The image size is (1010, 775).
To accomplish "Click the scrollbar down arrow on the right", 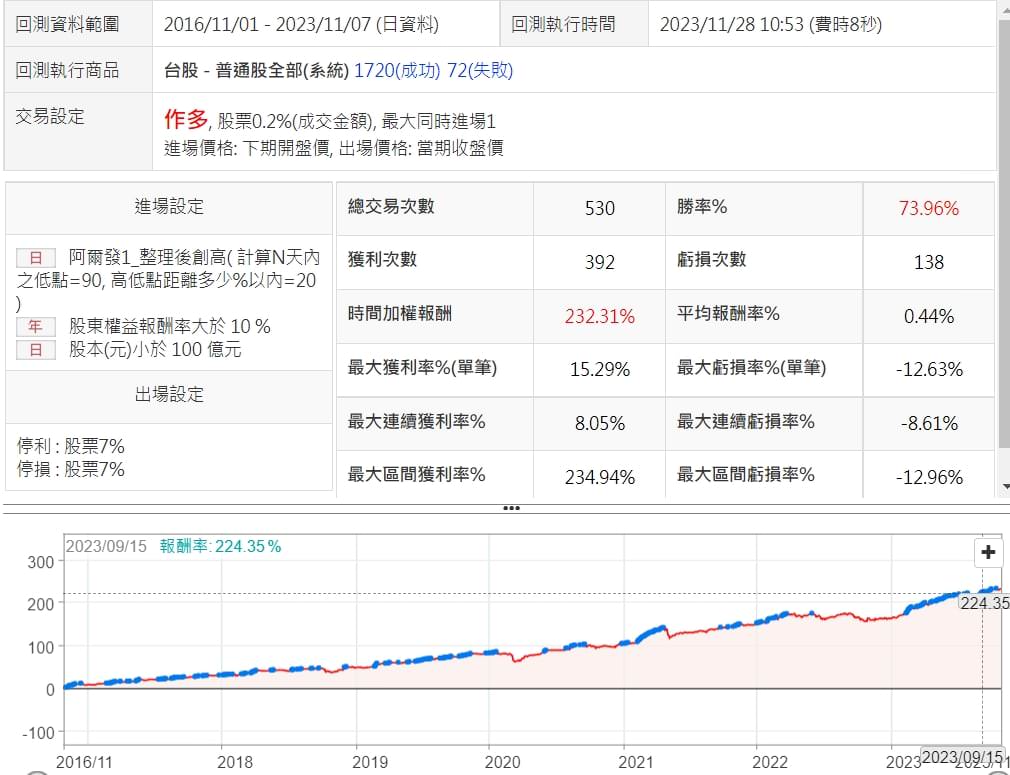I will [1004, 486].
